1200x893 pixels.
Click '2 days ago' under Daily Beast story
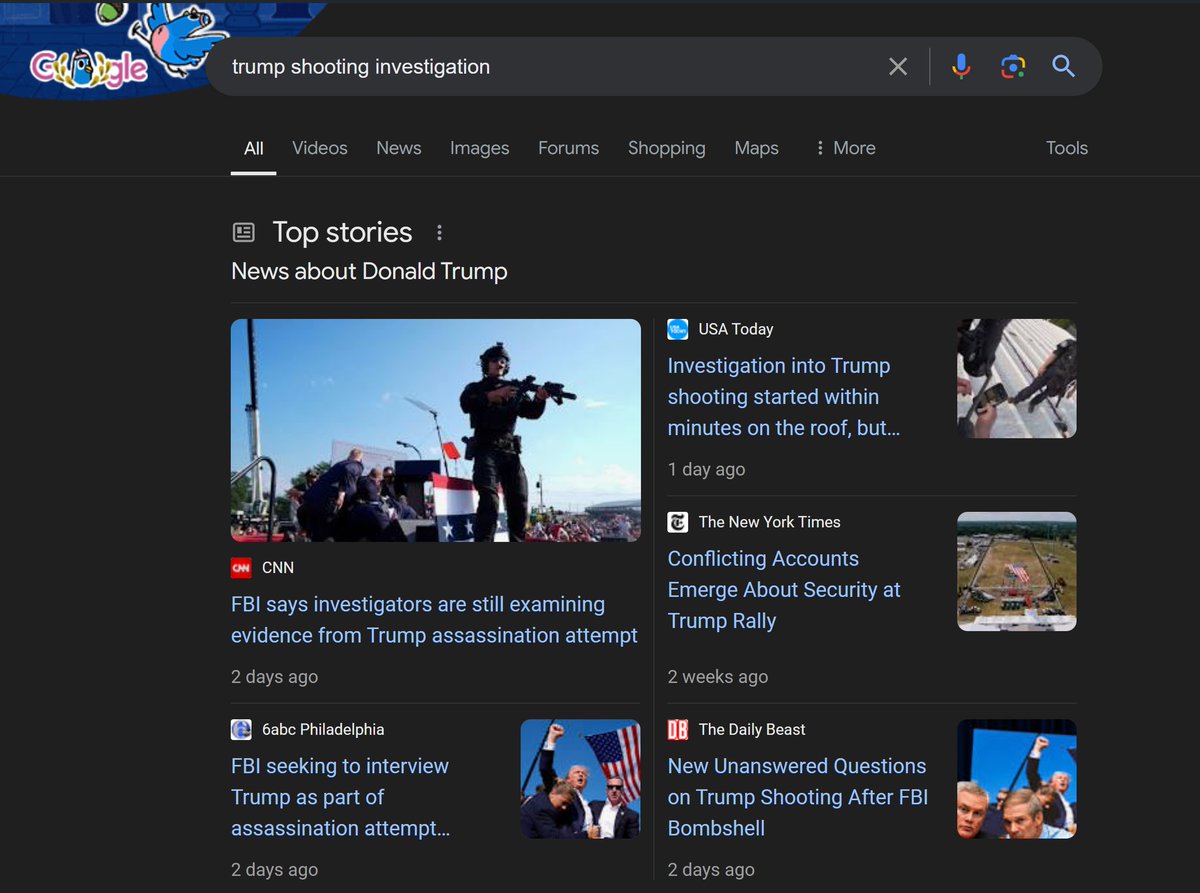pos(711,870)
